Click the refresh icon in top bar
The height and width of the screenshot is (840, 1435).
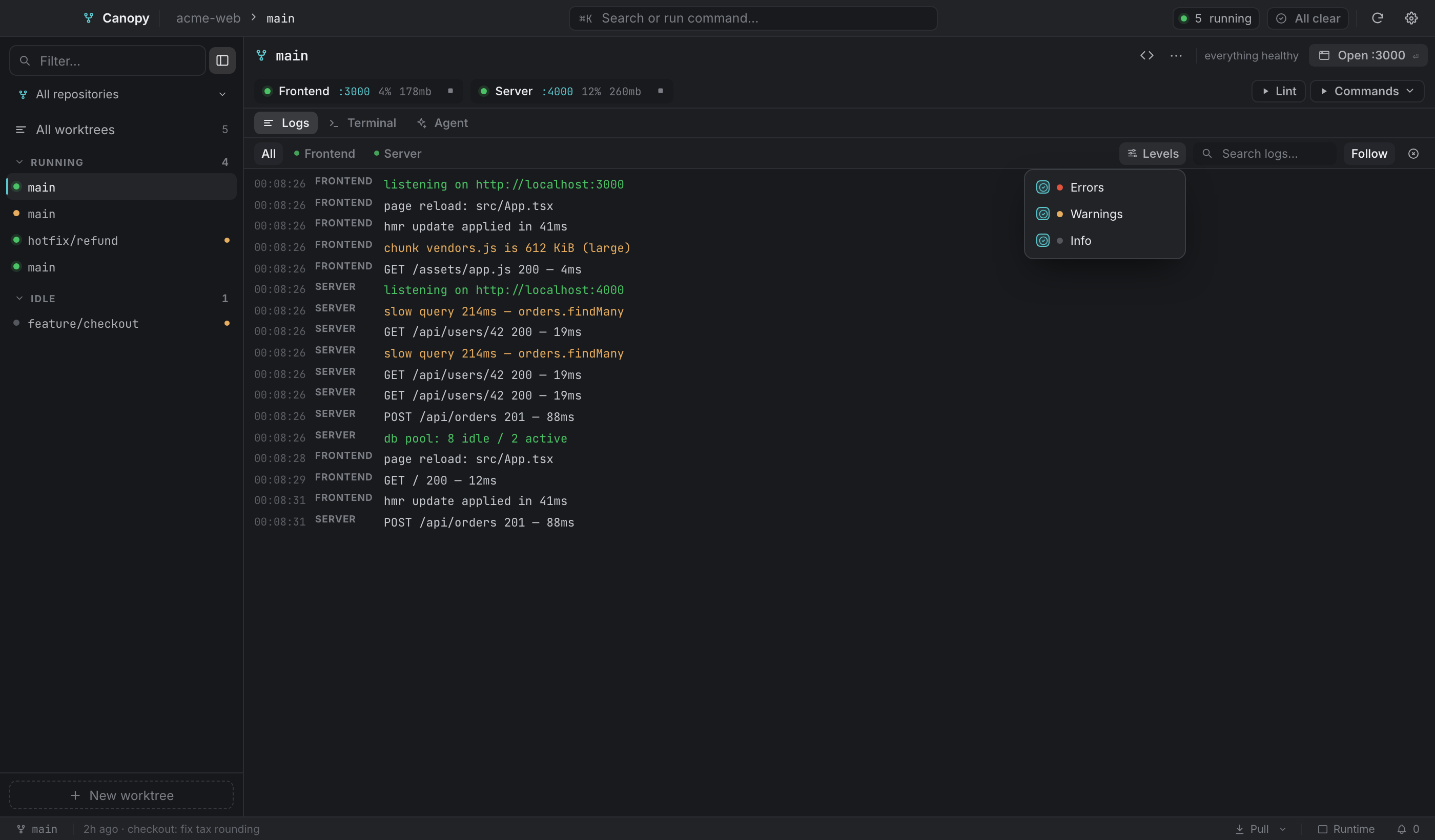pyautogui.click(x=1378, y=18)
